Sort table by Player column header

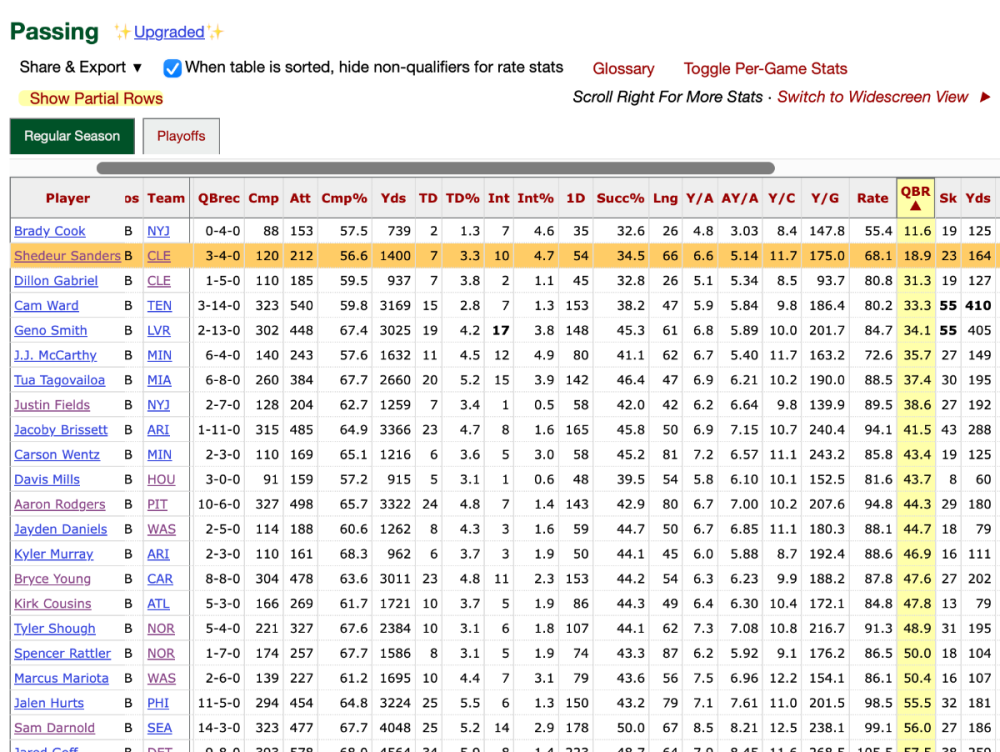coord(67,198)
